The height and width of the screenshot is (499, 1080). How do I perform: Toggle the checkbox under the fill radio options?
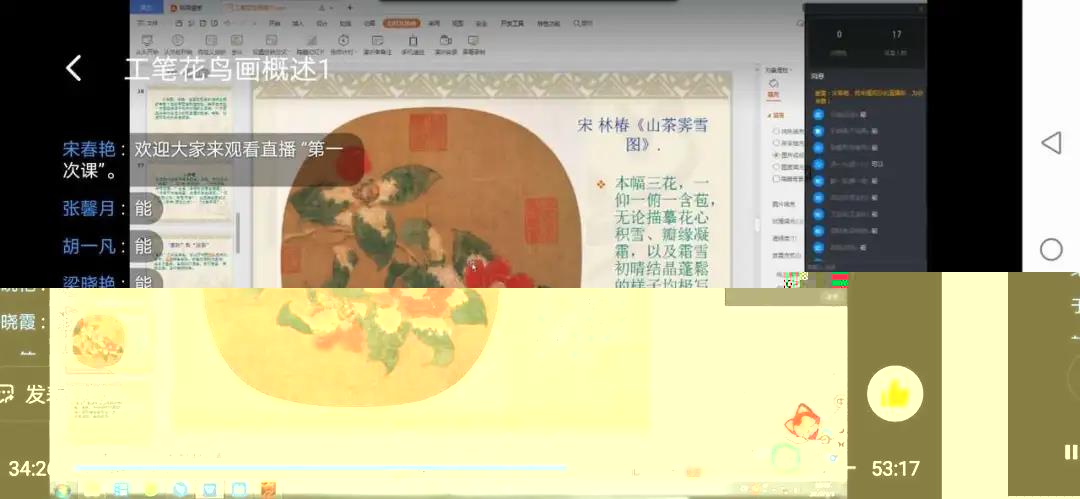[776, 179]
